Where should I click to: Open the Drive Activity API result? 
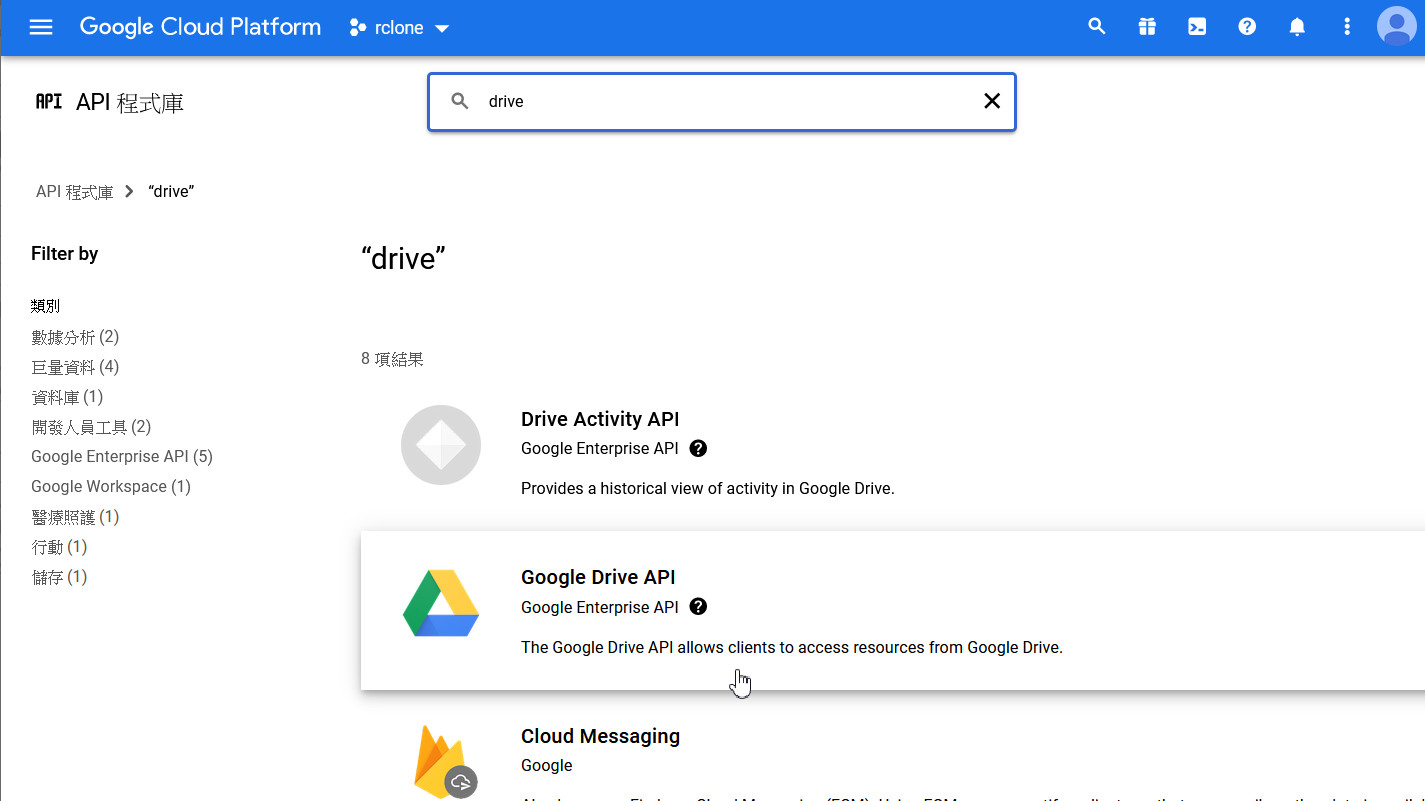(x=599, y=419)
